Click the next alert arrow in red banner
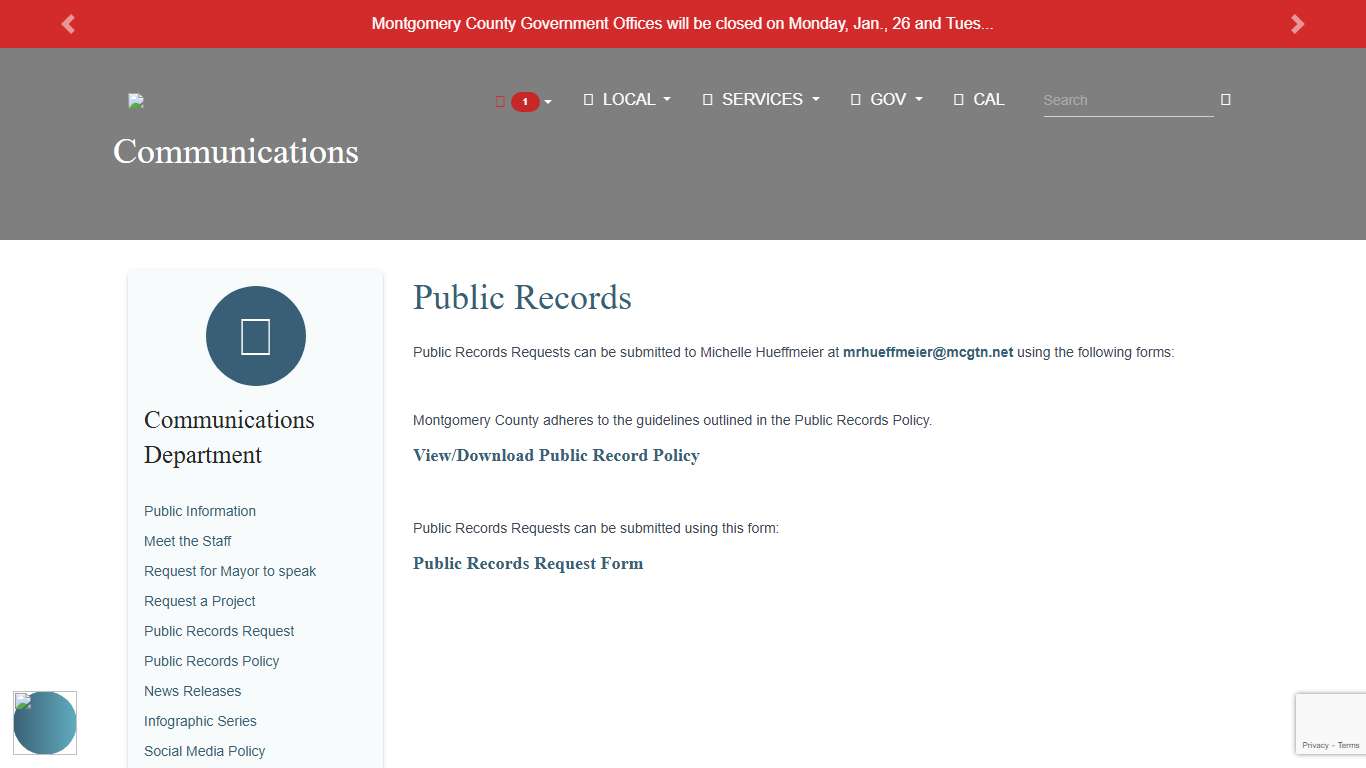Image resolution: width=1366 pixels, height=768 pixels. pos(1297,24)
